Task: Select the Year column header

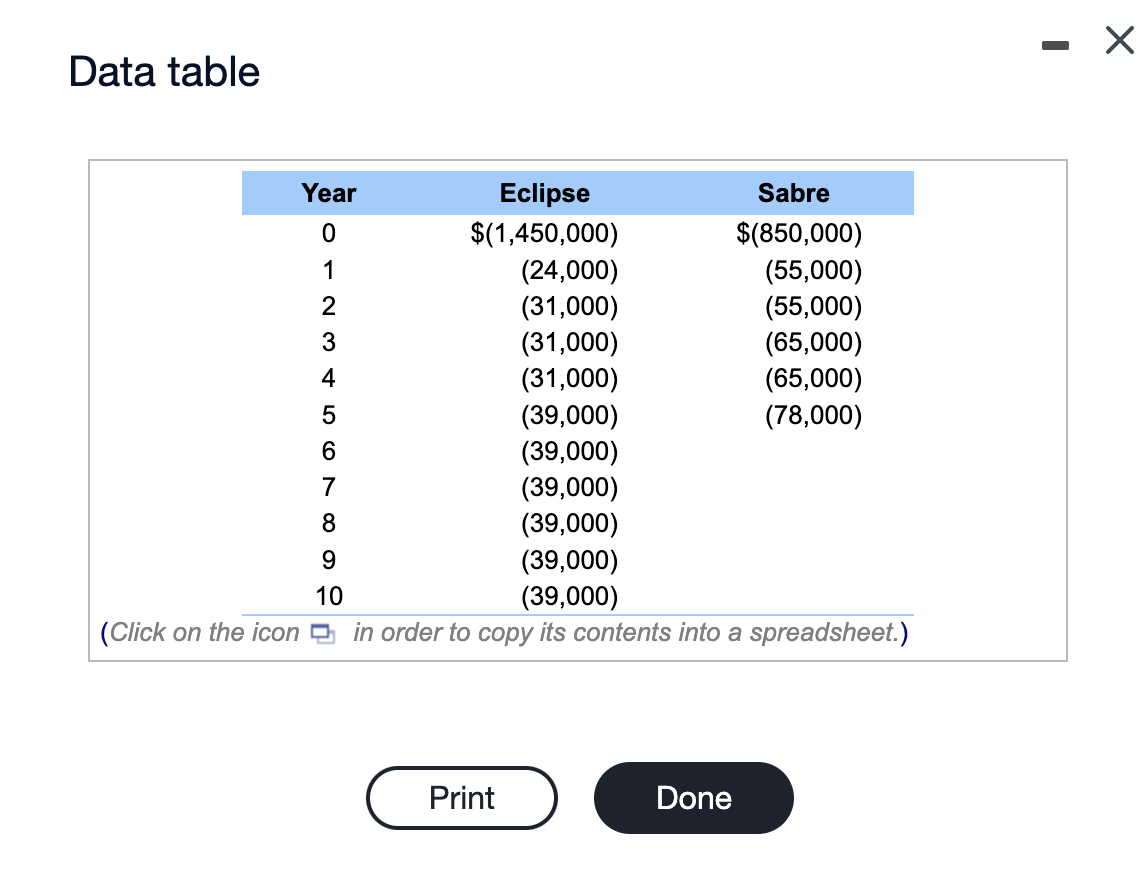Action: pos(328,193)
